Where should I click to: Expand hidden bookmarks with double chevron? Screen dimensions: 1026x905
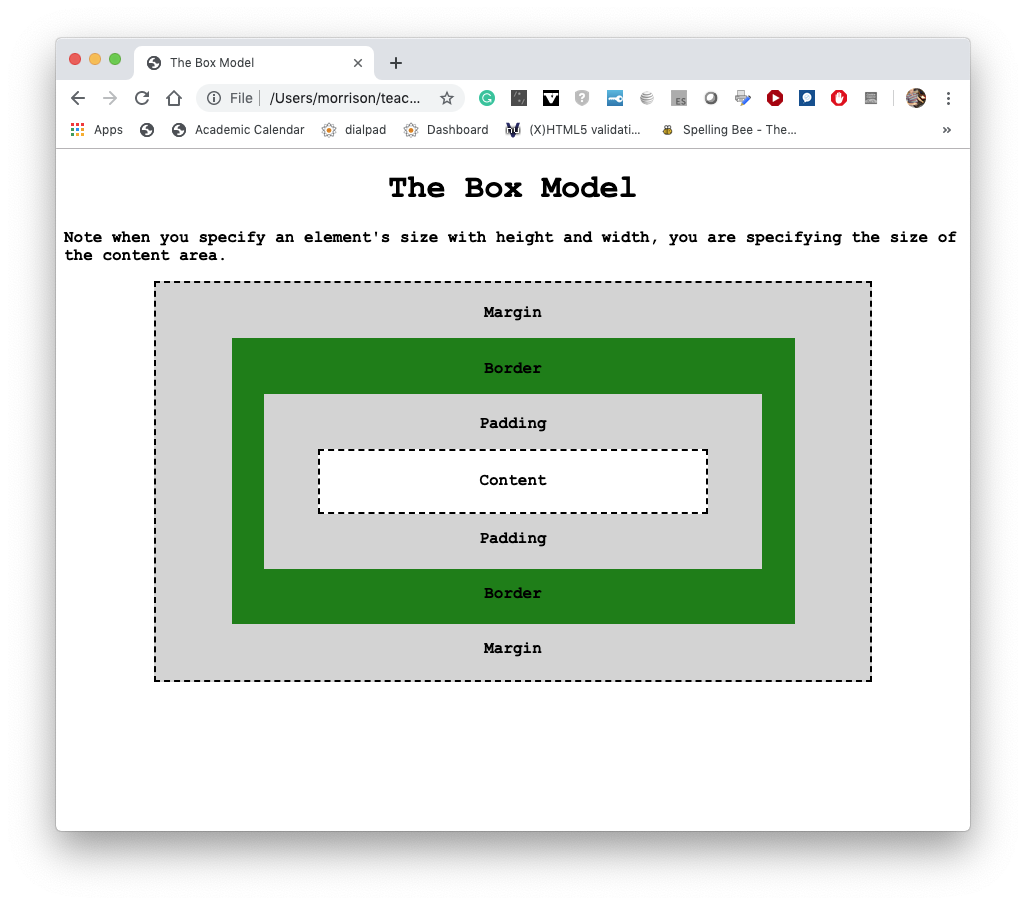(x=947, y=130)
